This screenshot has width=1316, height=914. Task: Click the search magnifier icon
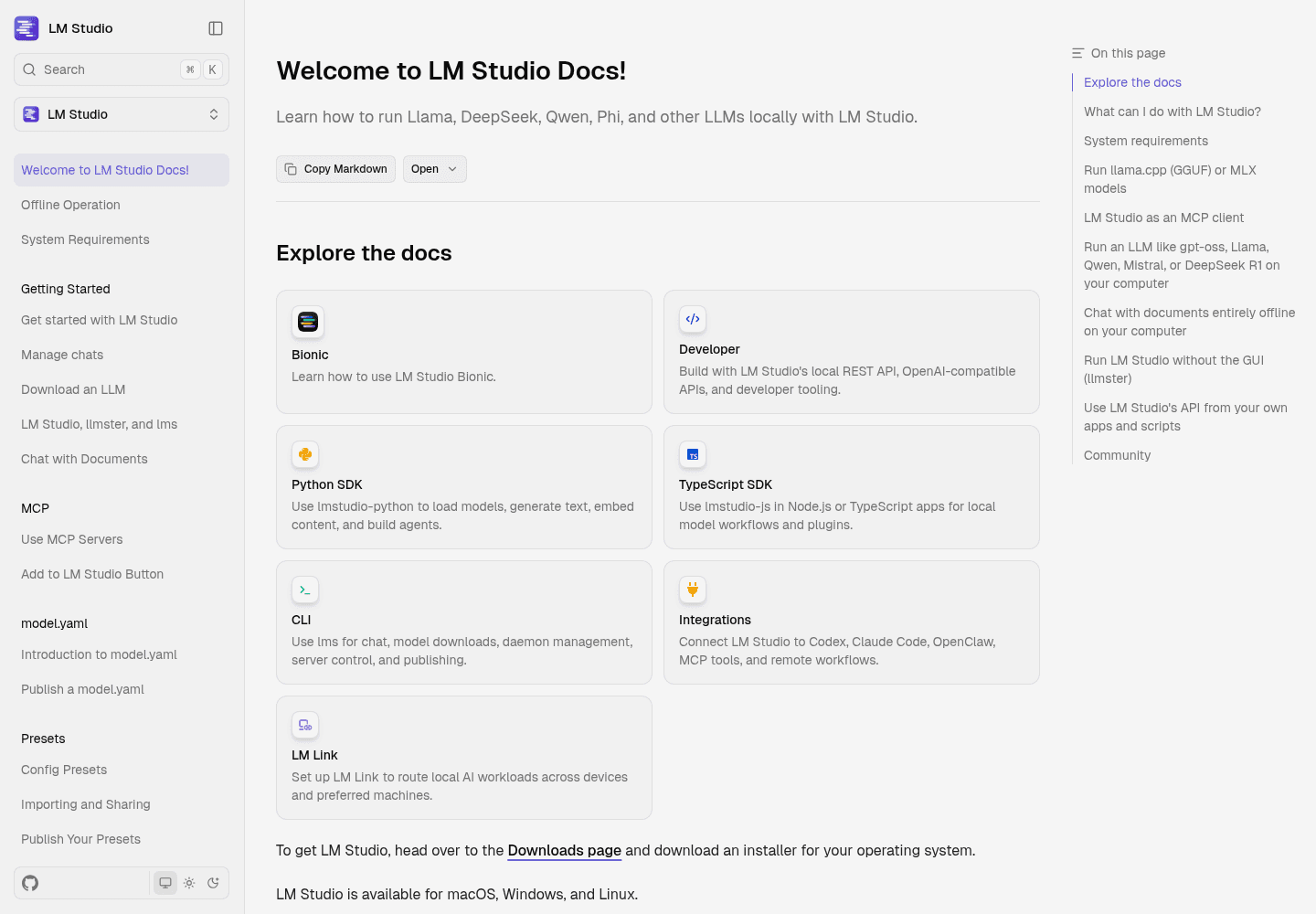(29, 69)
